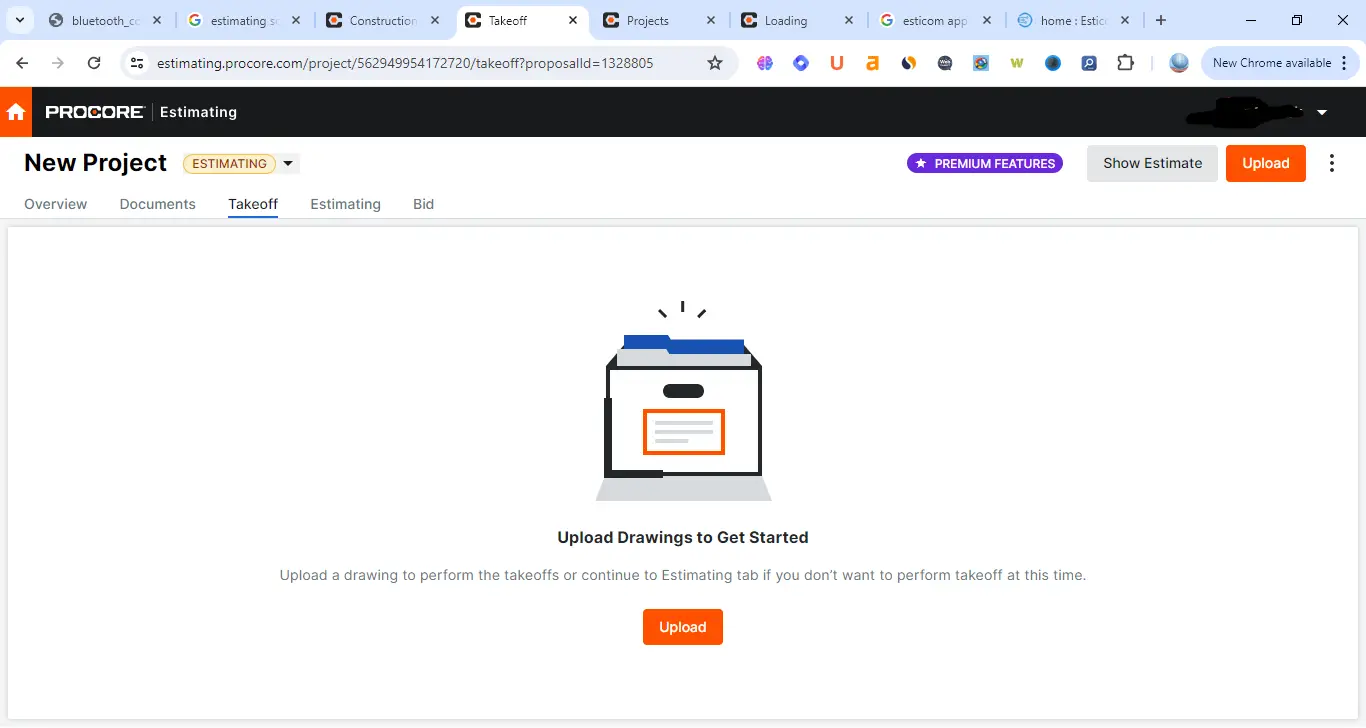Switch to the Overview tab
This screenshot has height=728, width=1366.
coord(56,204)
